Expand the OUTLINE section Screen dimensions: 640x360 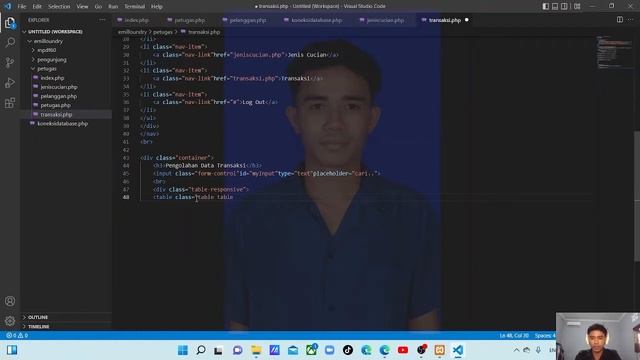(x=38, y=317)
